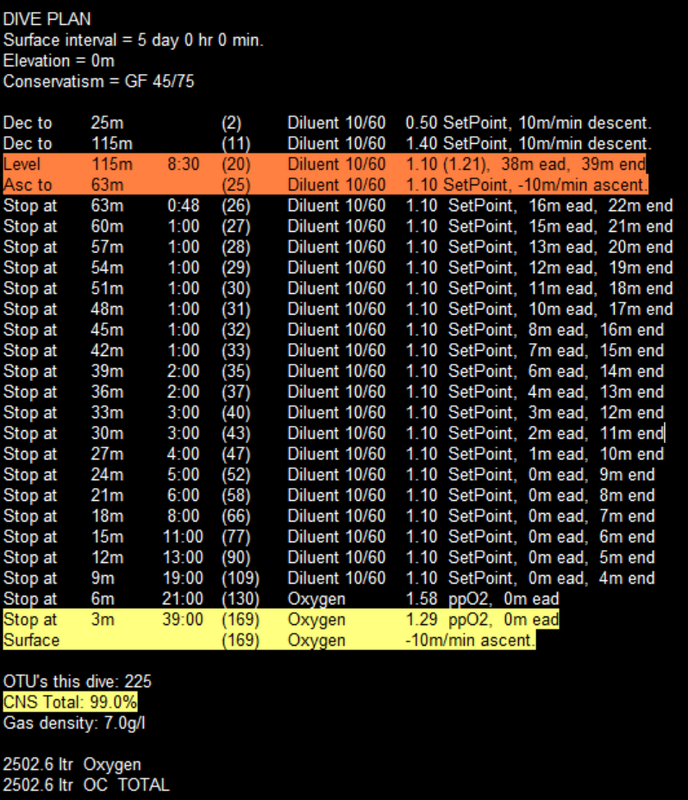Click the yellow Stop at 3m row
The height and width of the screenshot is (800, 688).
tap(280, 620)
